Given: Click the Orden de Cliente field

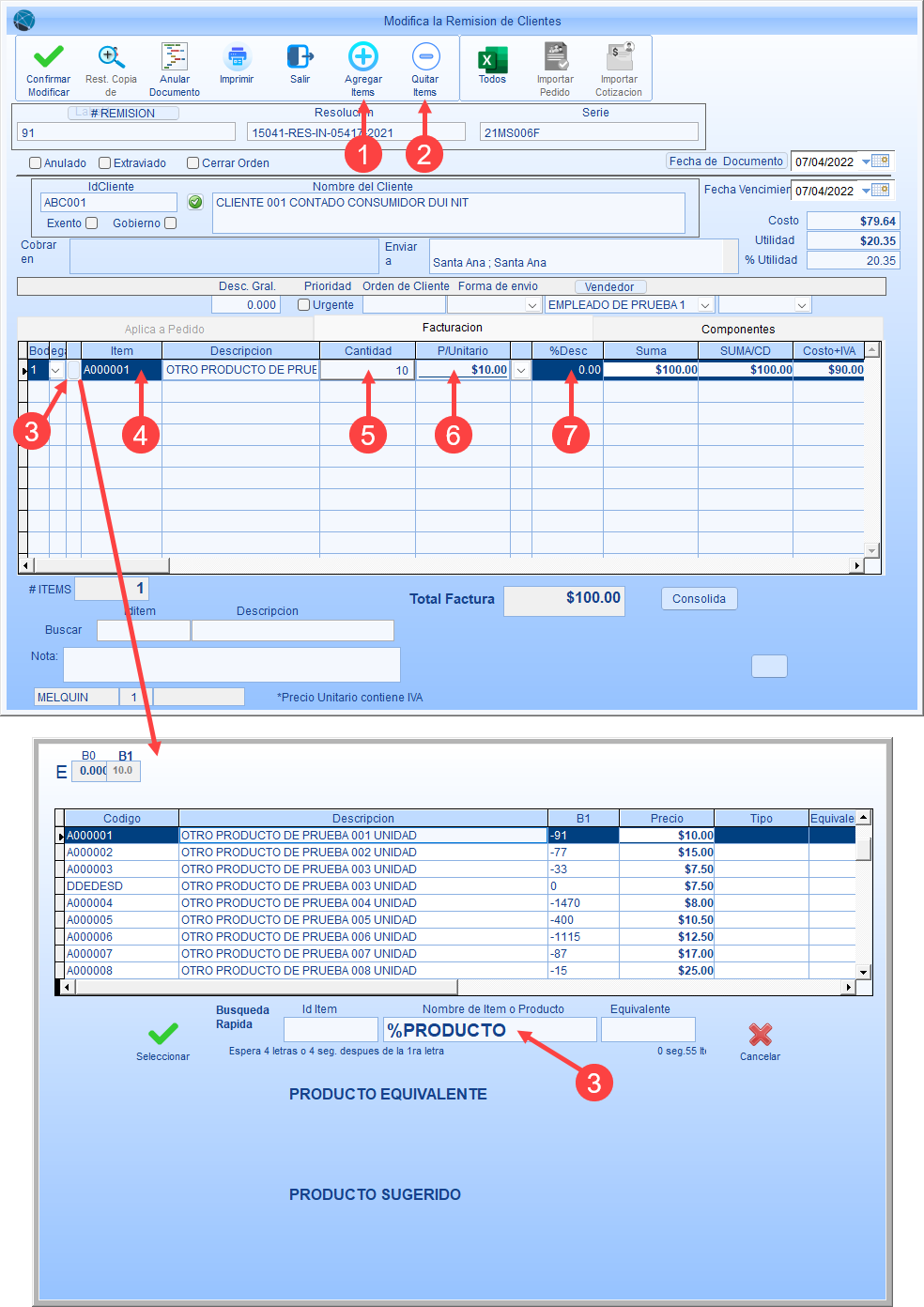Looking at the screenshot, I should click(x=404, y=305).
